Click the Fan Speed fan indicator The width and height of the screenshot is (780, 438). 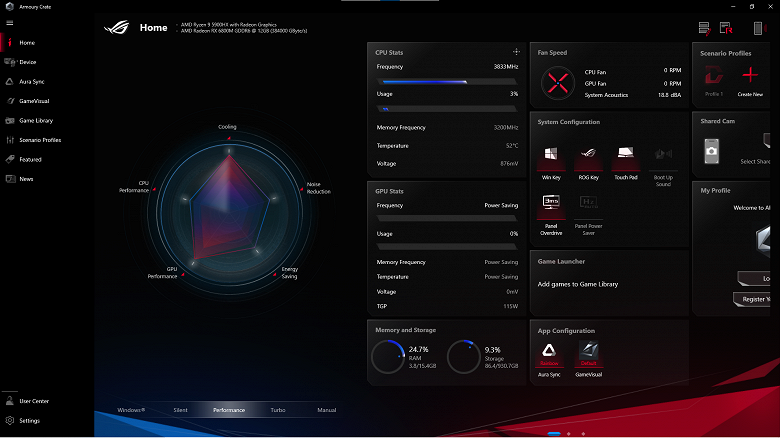pos(557,82)
